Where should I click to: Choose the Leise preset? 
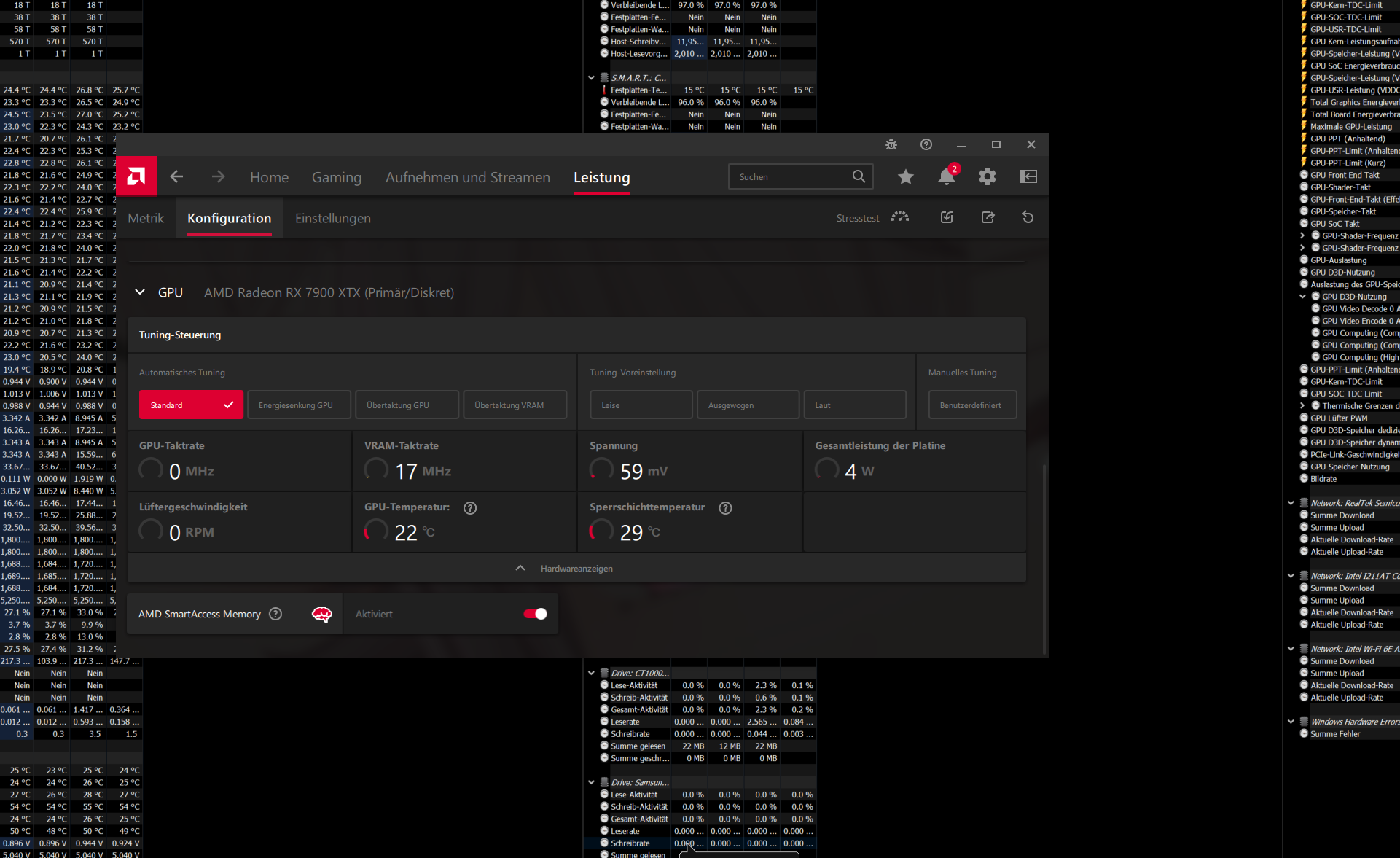click(x=641, y=405)
